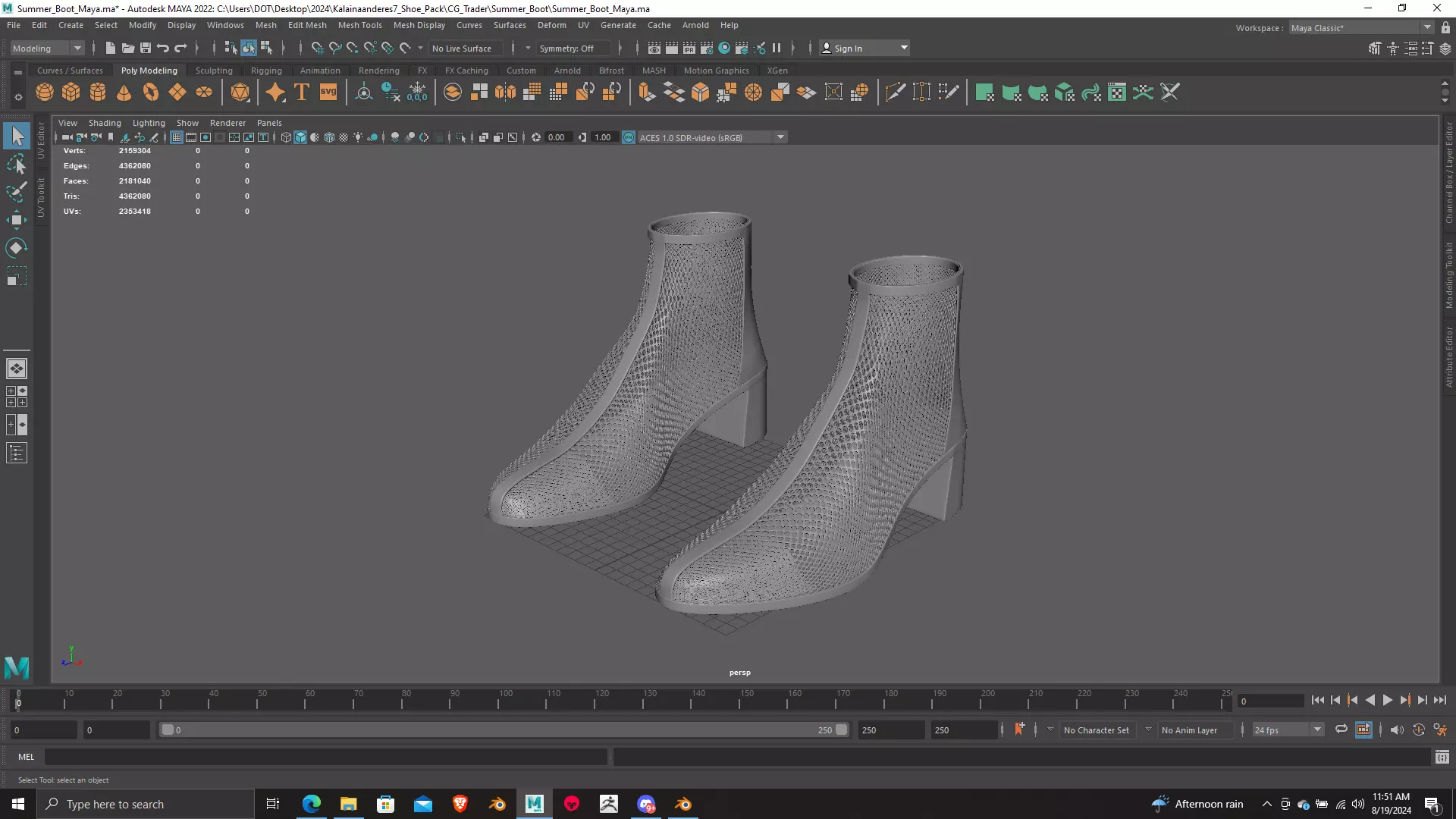Image resolution: width=1456 pixels, height=819 pixels.
Task: Select the Move tool in the toolbox
Action: click(x=17, y=220)
